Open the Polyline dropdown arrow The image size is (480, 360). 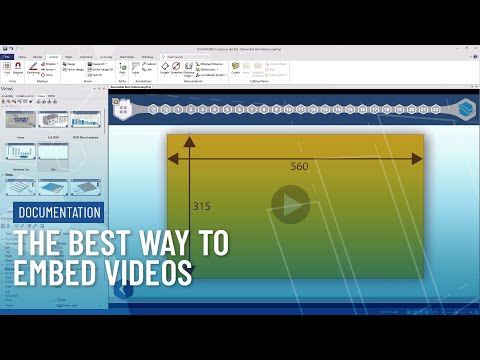(57, 64)
